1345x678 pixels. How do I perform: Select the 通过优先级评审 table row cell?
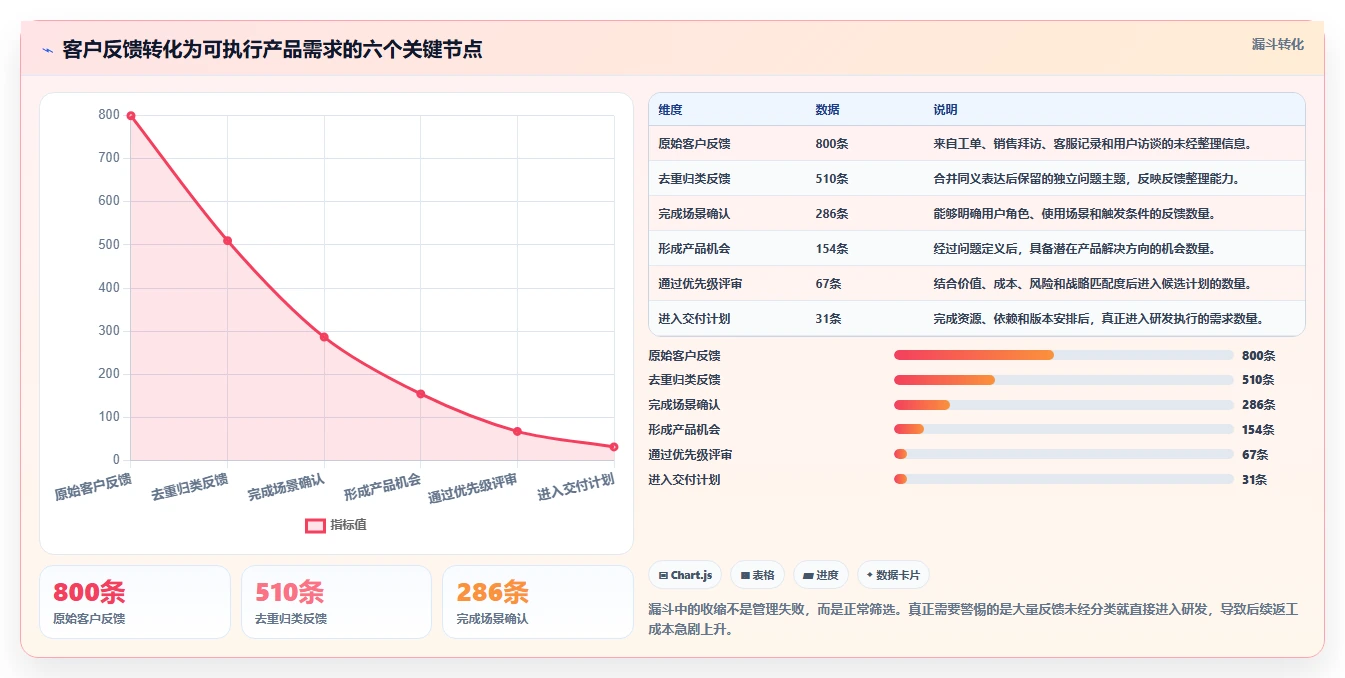pos(700,284)
